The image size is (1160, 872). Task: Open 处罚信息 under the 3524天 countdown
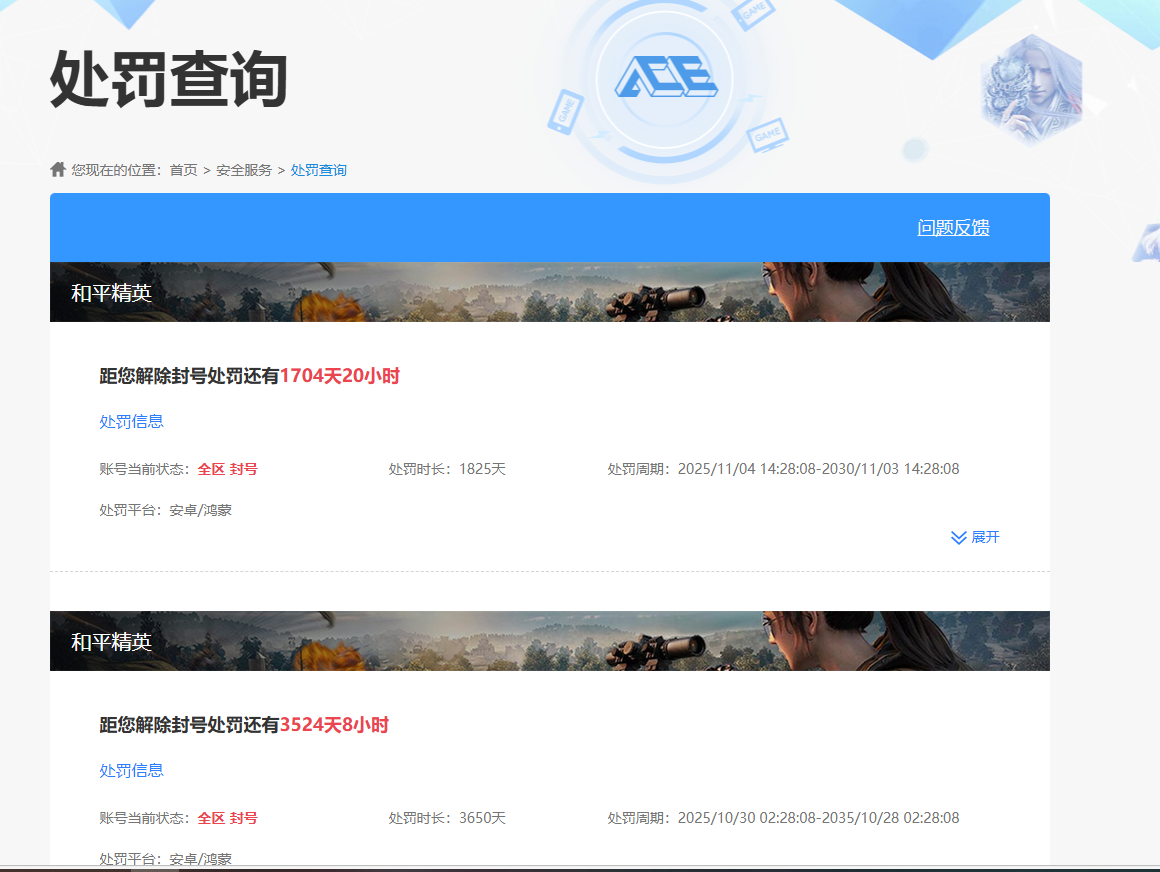click(x=131, y=770)
